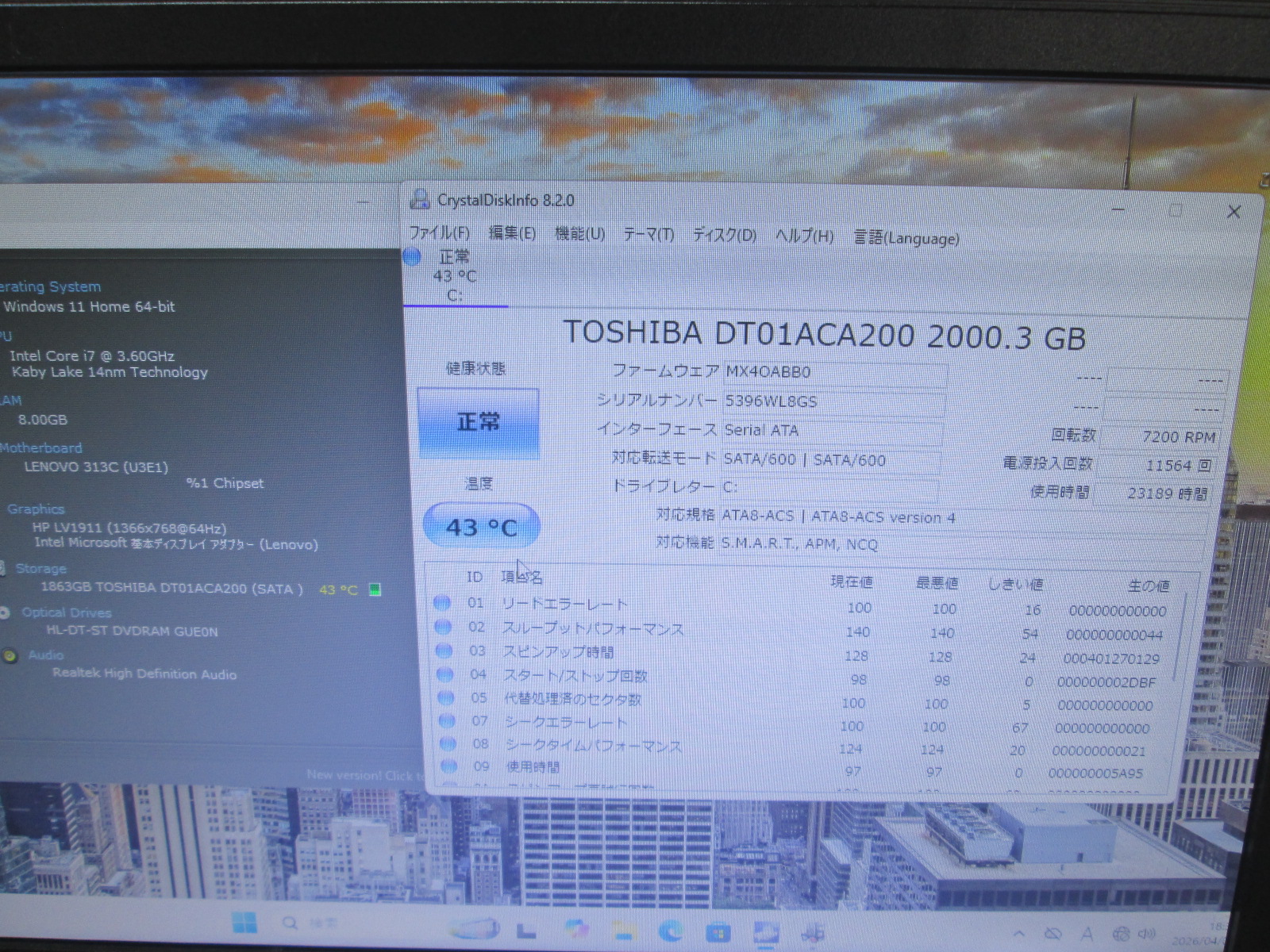The width and height of the screenshot is (1270, 952).
Task: Click the Read Error Rate status circle
Action: tap(442, 603)
